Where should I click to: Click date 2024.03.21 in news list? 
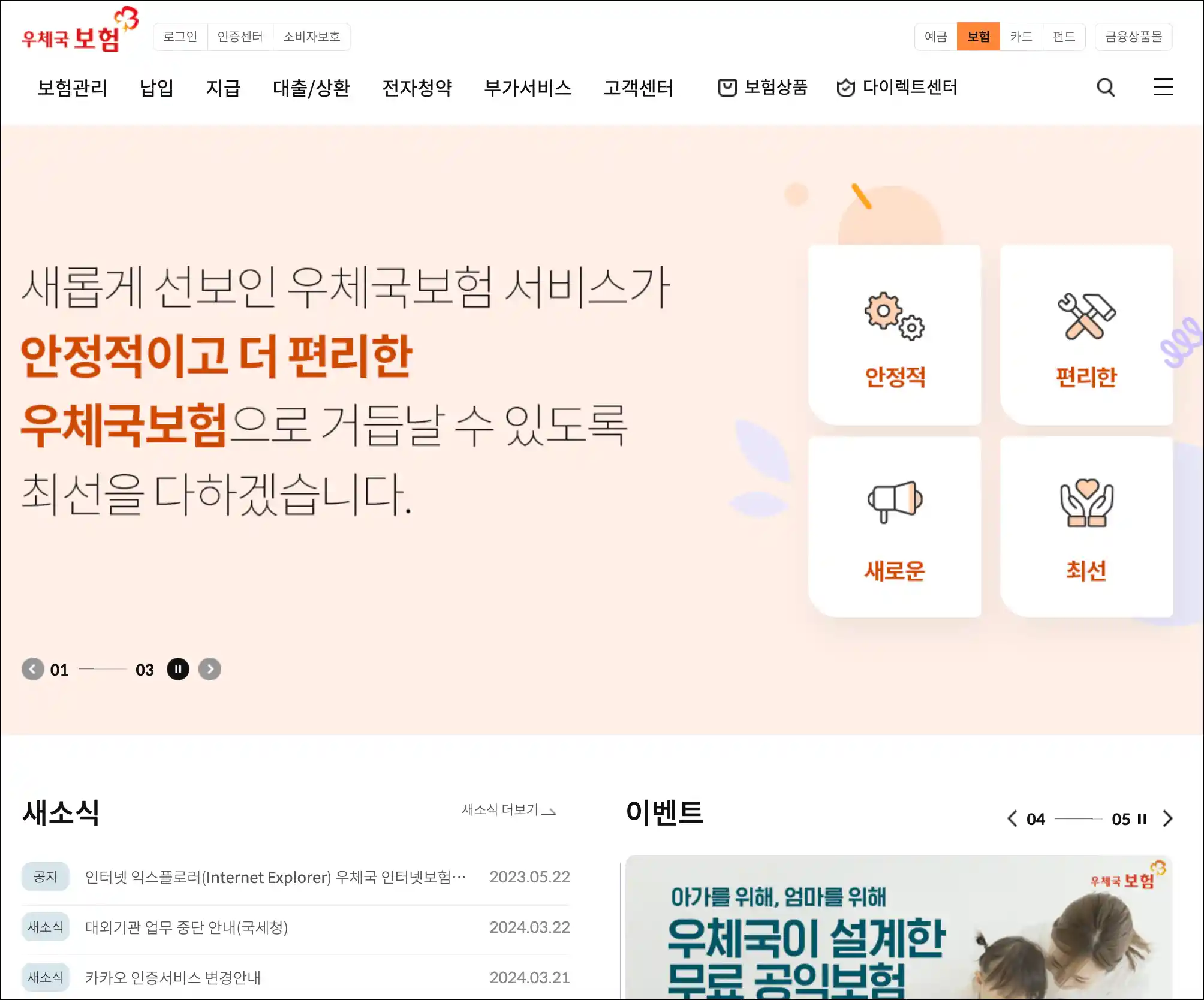pyautogui.click(x=529, y=978)
